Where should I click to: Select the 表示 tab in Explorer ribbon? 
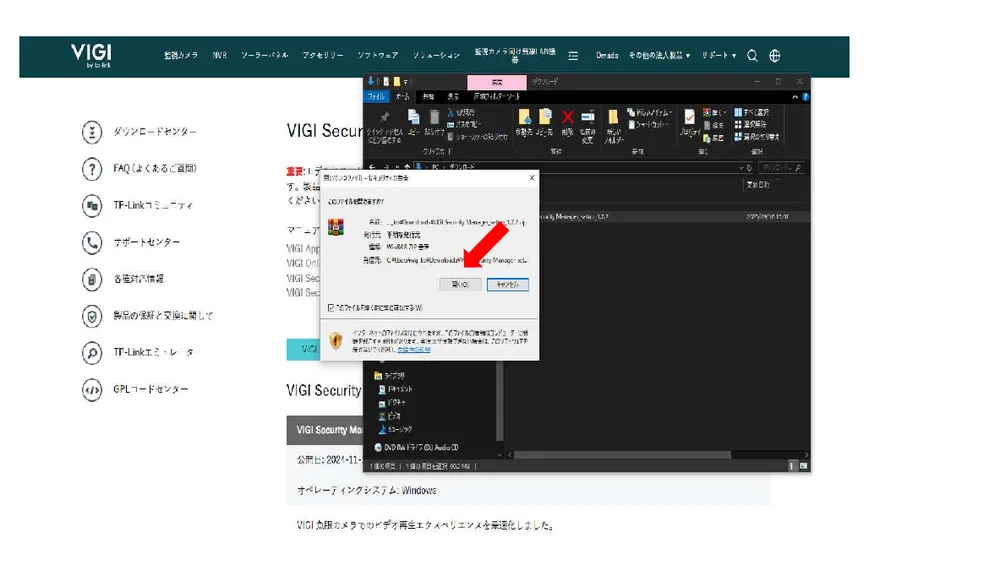pos(453,97)
